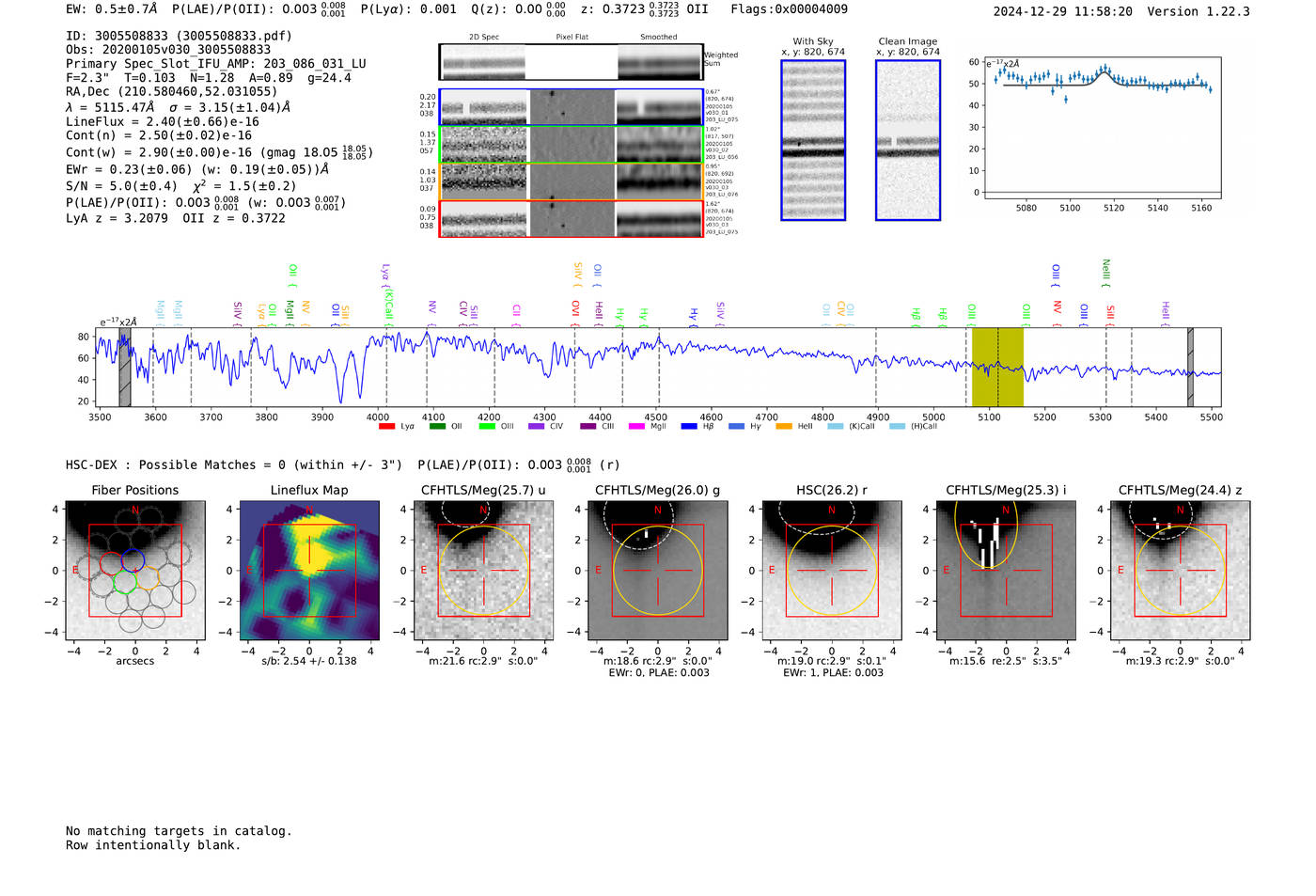Image resolution: width=1316 pixels, height=896 pixels.
Task: Open the Lineflux Map panel
Action: click(309, 570)
